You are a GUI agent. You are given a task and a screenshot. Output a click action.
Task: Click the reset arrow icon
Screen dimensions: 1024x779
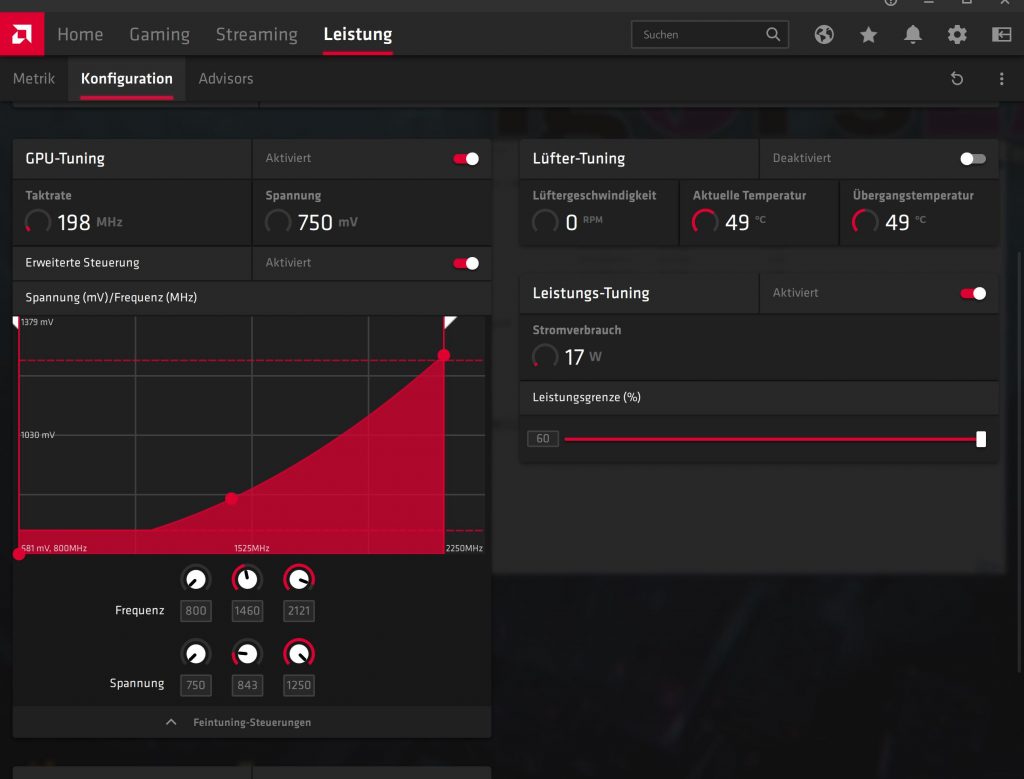957,79
